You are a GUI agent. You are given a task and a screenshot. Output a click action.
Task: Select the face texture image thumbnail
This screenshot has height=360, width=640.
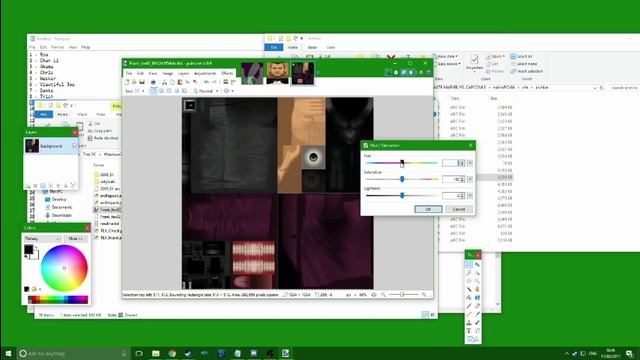click(x=278, y=73)
